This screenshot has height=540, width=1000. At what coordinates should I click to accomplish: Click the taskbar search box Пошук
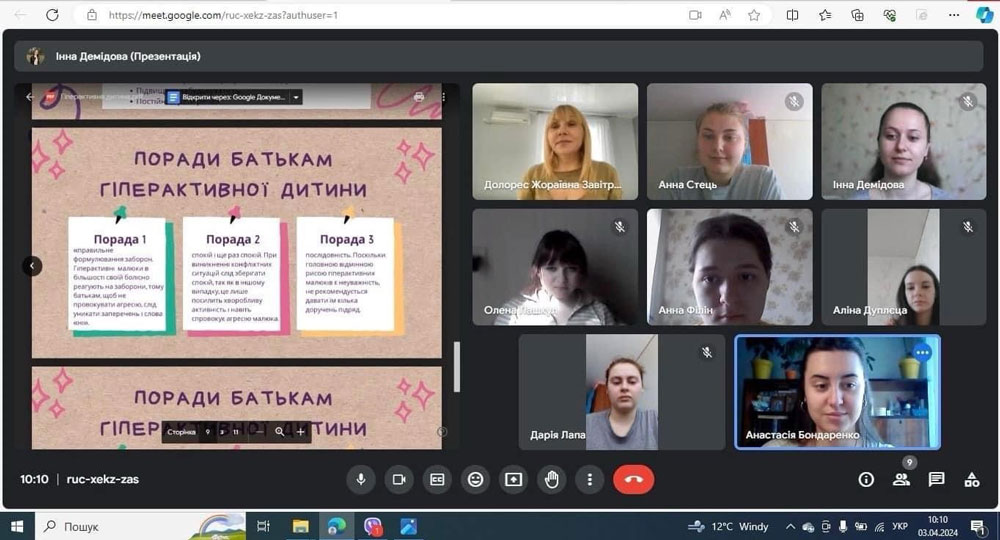(x=140, y=527)
